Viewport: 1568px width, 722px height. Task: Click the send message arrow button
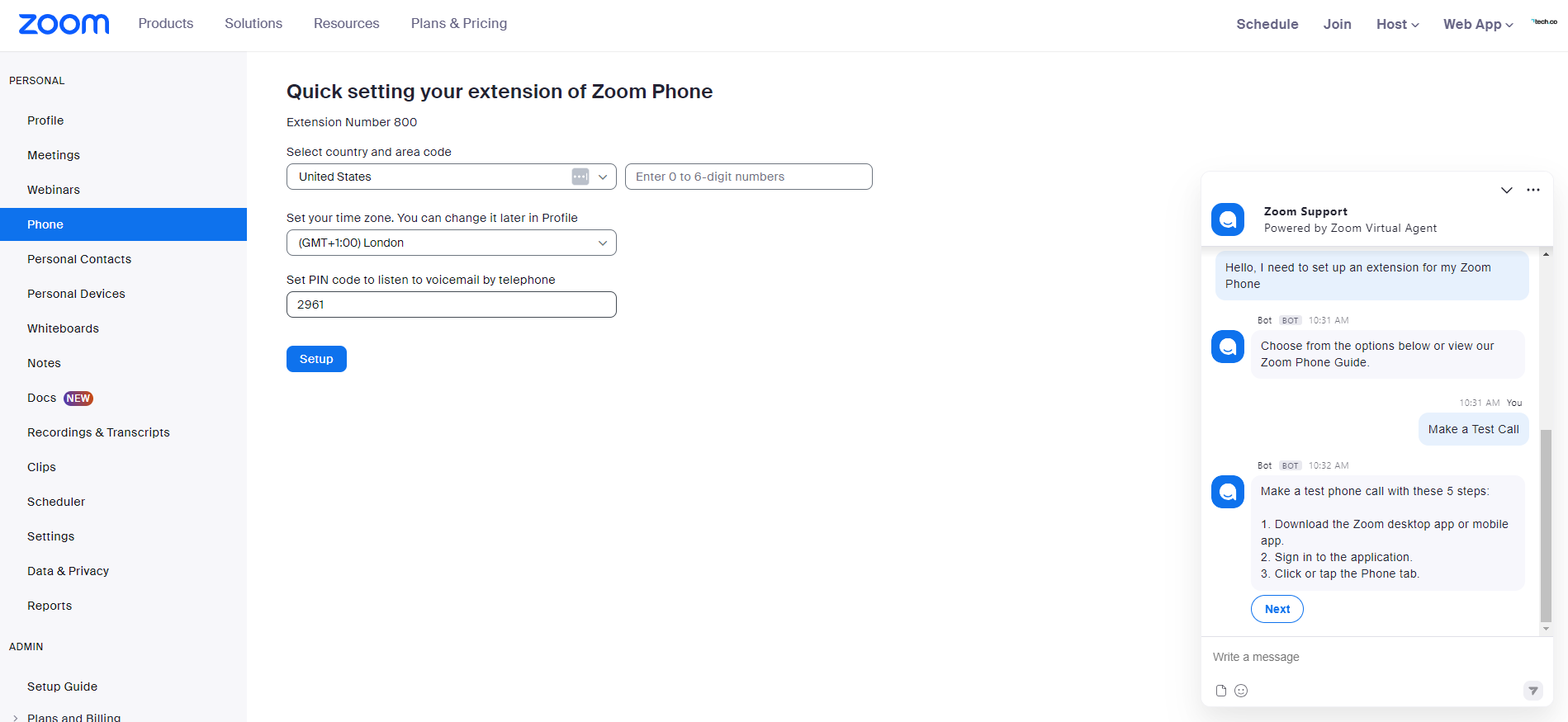(1532, 691)
